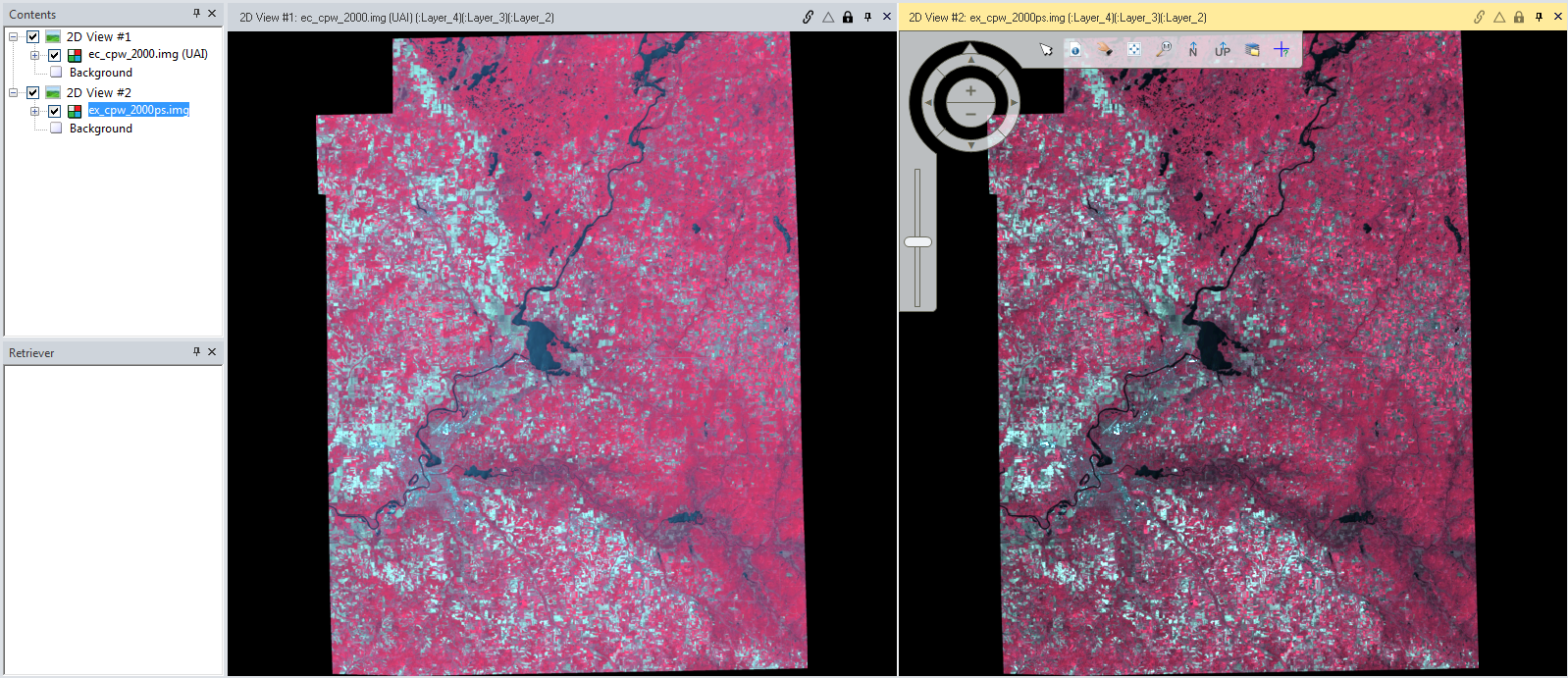Click triangle icon in 2D View #2 title bar
The height and width of the screenshot is (678, 1568).
click(1499, 17)
